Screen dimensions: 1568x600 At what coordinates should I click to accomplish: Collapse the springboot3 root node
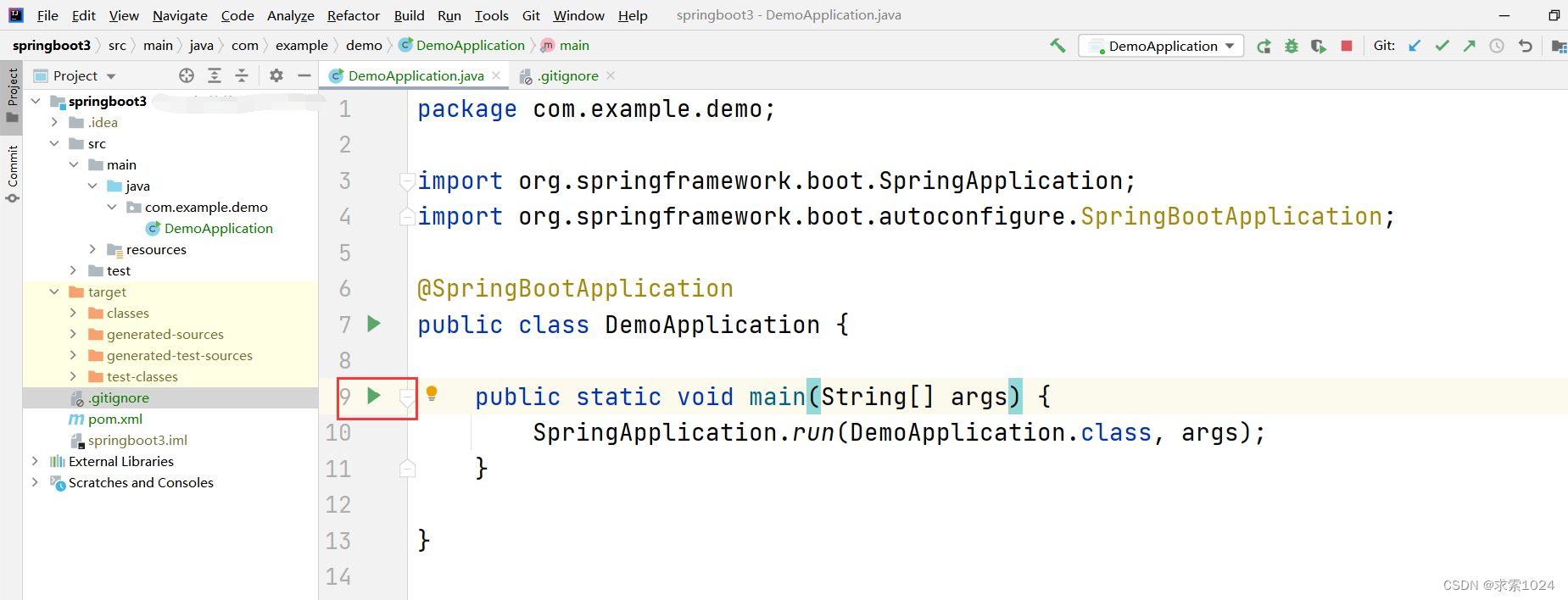36,101
